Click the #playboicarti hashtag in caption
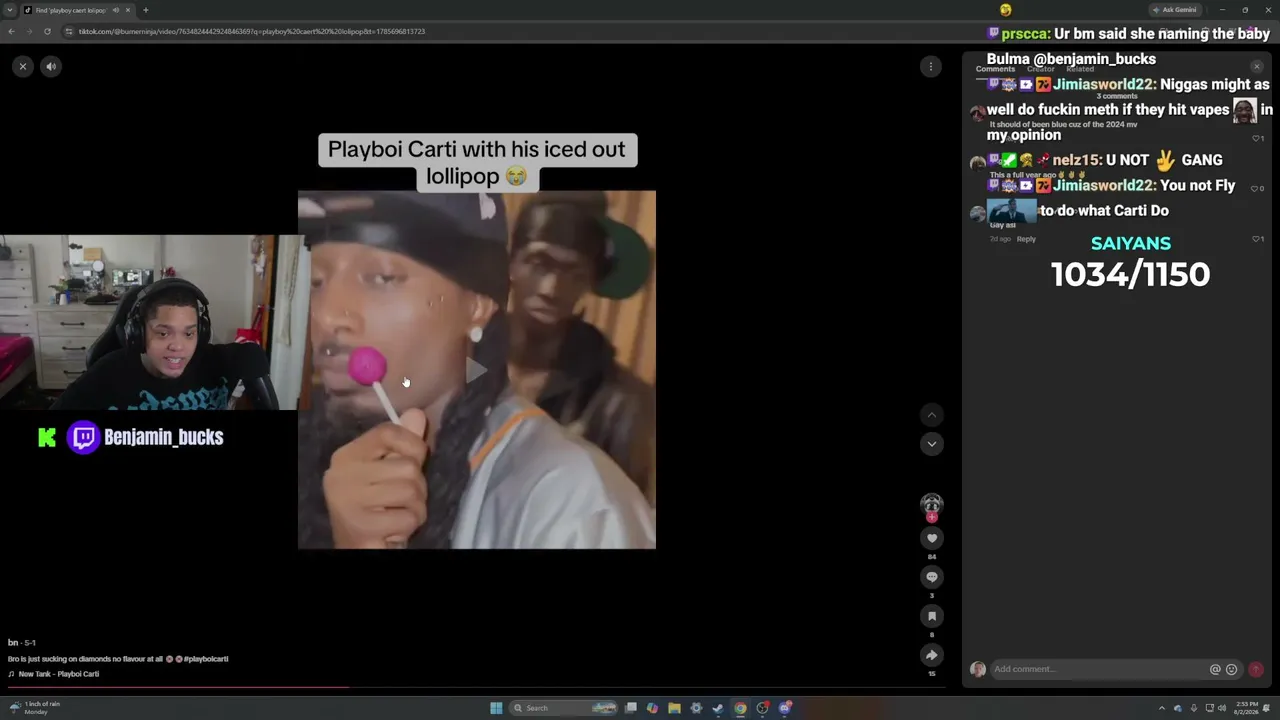Viewport: 1280px width, 720px height. click(204, 659)
